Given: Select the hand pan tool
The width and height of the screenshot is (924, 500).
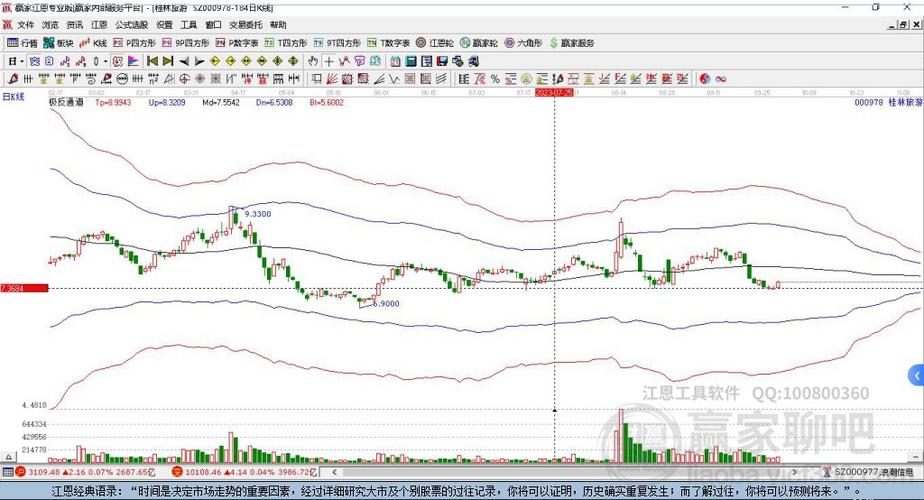Looking at the screenshot, I should (x=313, y=61).
